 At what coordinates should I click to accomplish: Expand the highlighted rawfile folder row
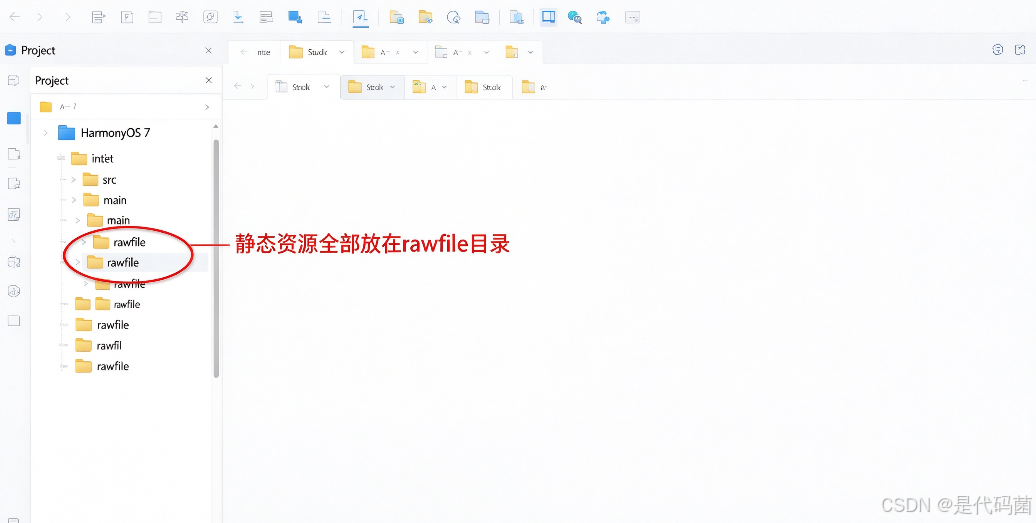77,263
